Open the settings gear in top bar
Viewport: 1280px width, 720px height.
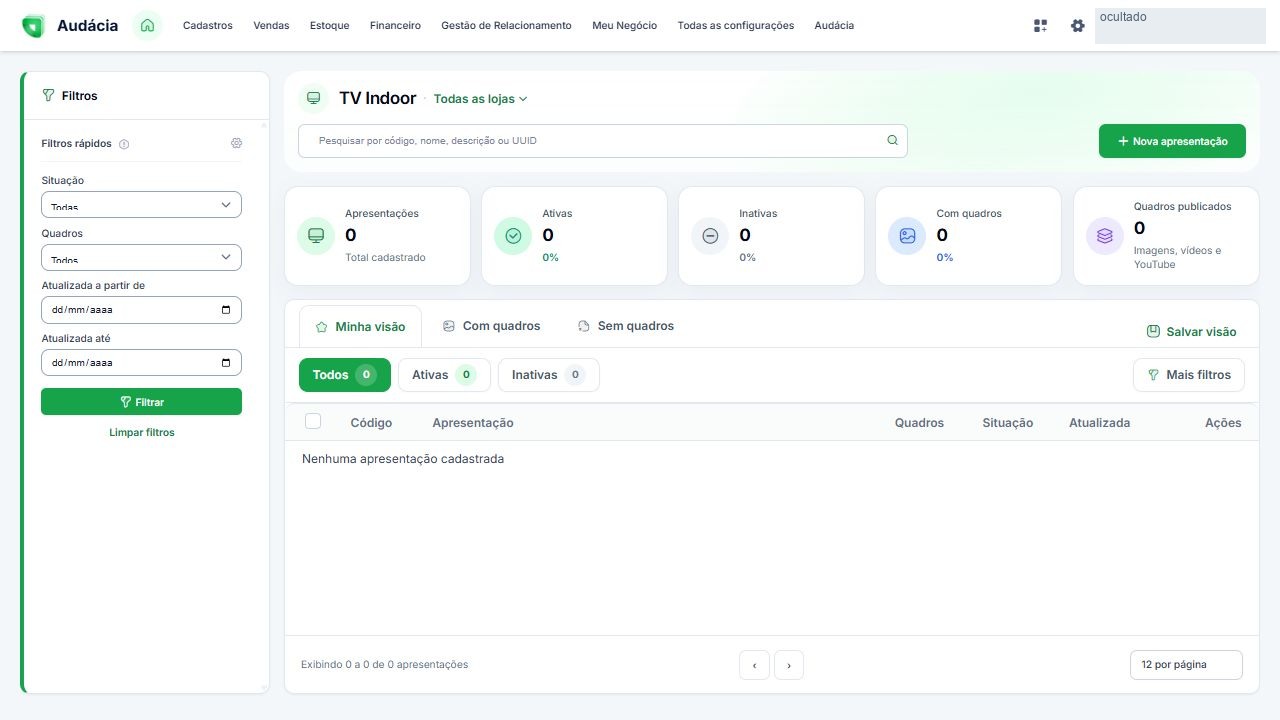(1077, 26)
